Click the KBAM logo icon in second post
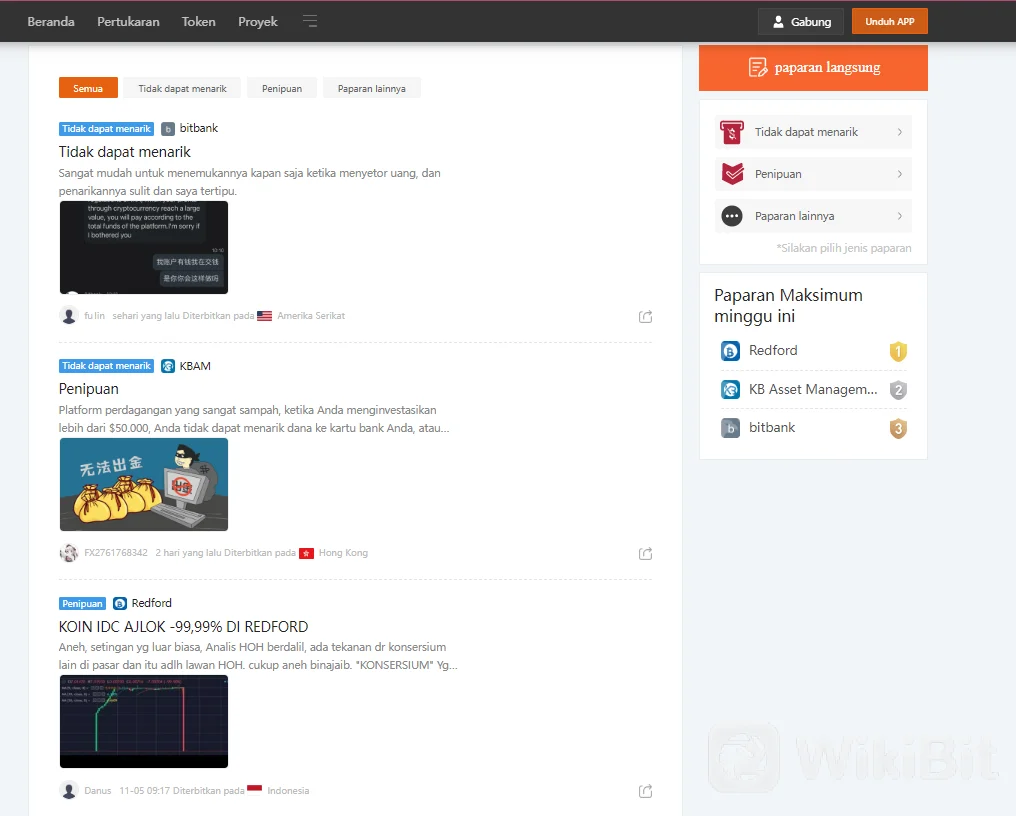Viewport: 1016px width, 816px height. point(168,366)
